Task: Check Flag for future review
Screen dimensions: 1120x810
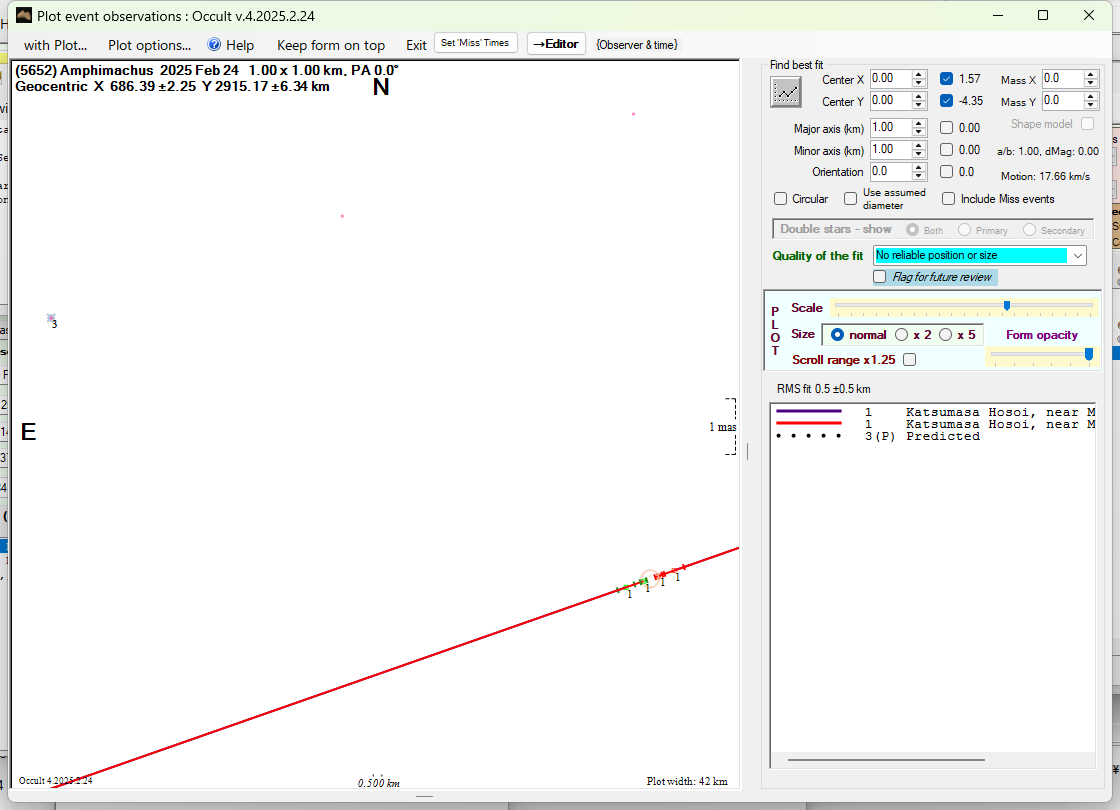Action: coord(880,277)
